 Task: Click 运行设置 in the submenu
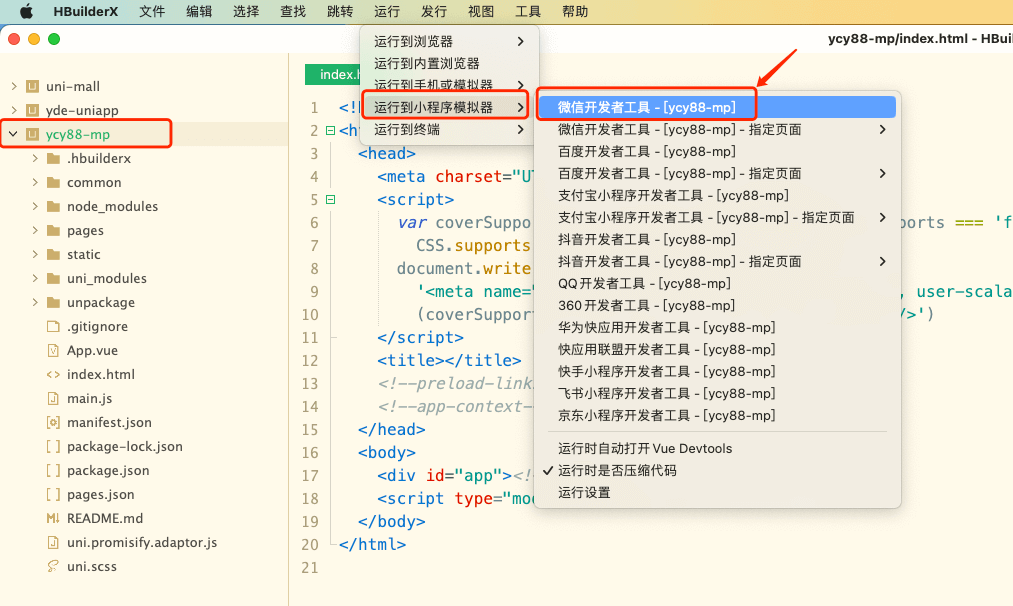pos(584,492)
